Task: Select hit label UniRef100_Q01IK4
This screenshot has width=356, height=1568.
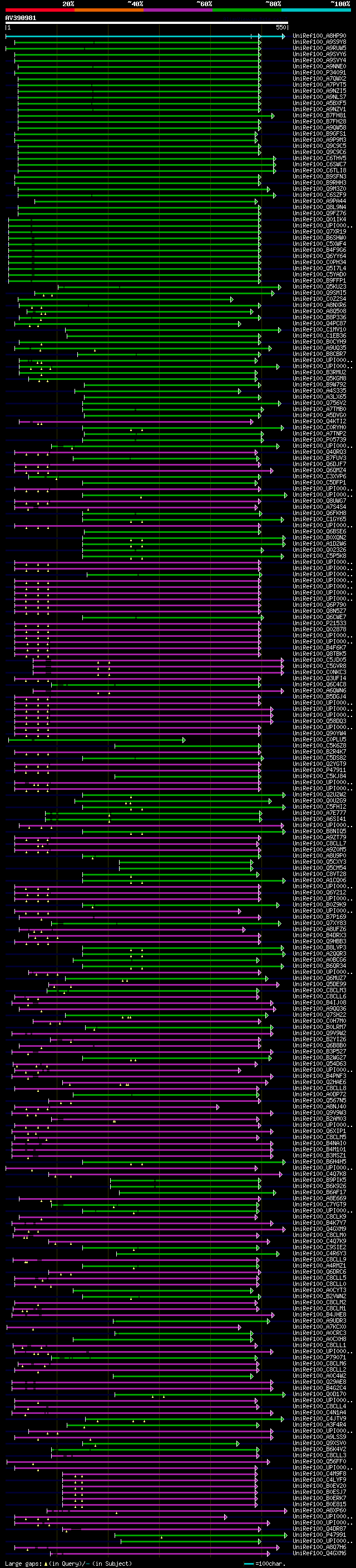Action: (319, 219)
